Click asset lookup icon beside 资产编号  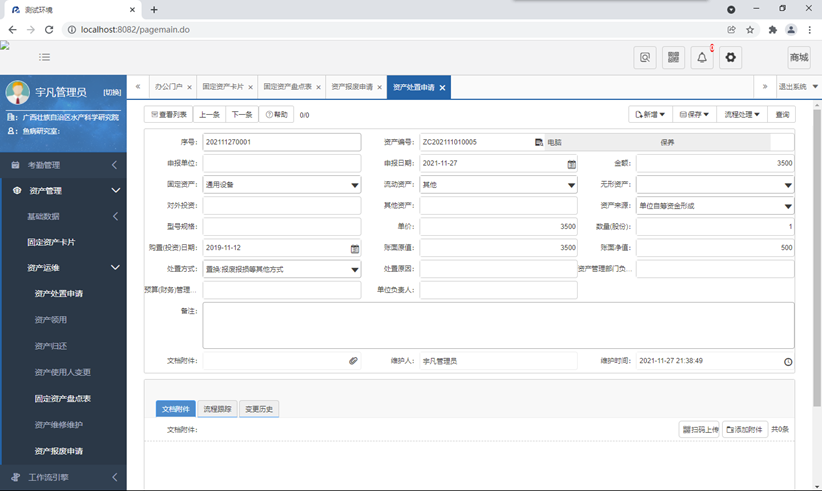coord(538,143)
